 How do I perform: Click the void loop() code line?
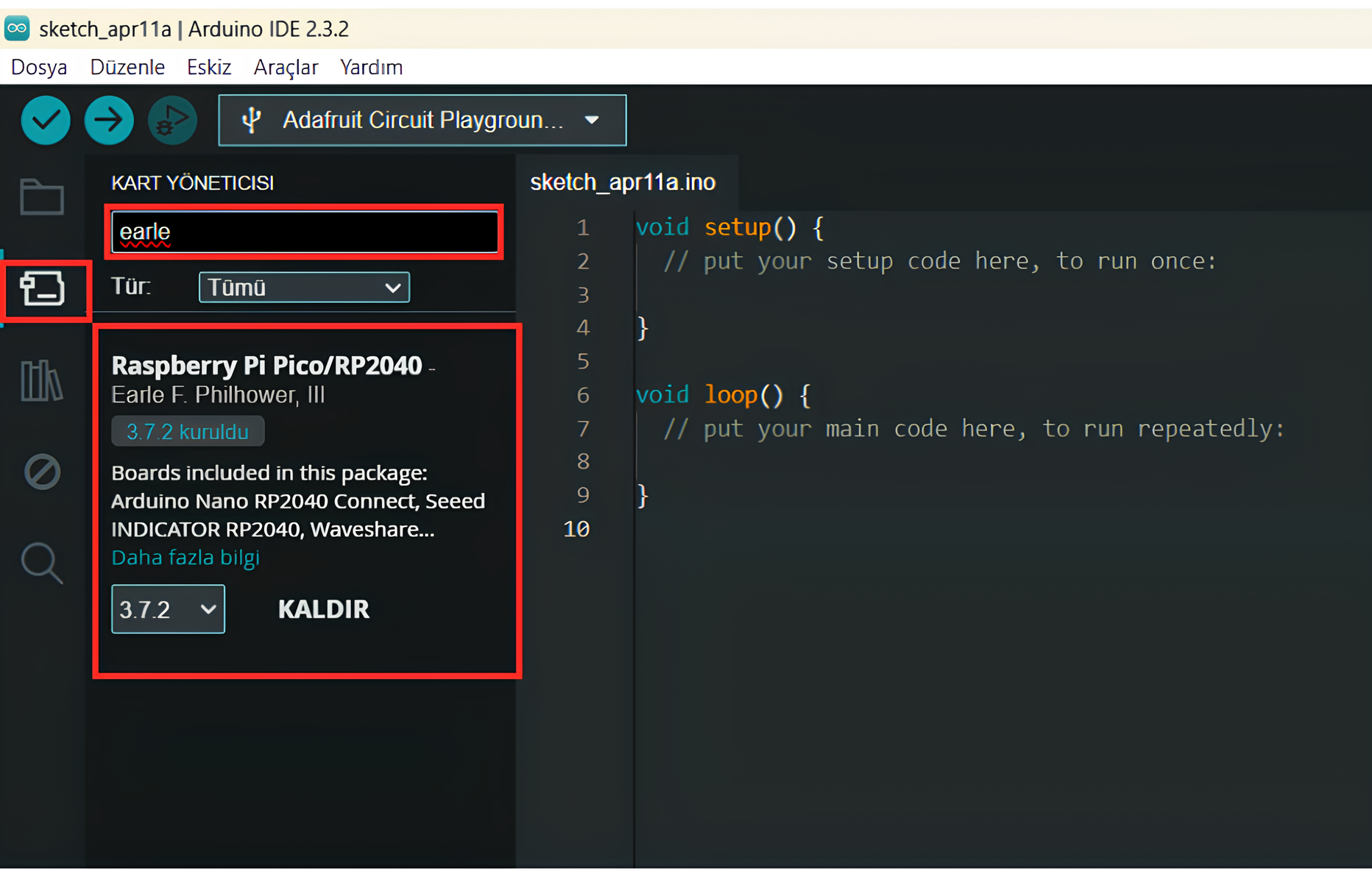click(723, 395)
